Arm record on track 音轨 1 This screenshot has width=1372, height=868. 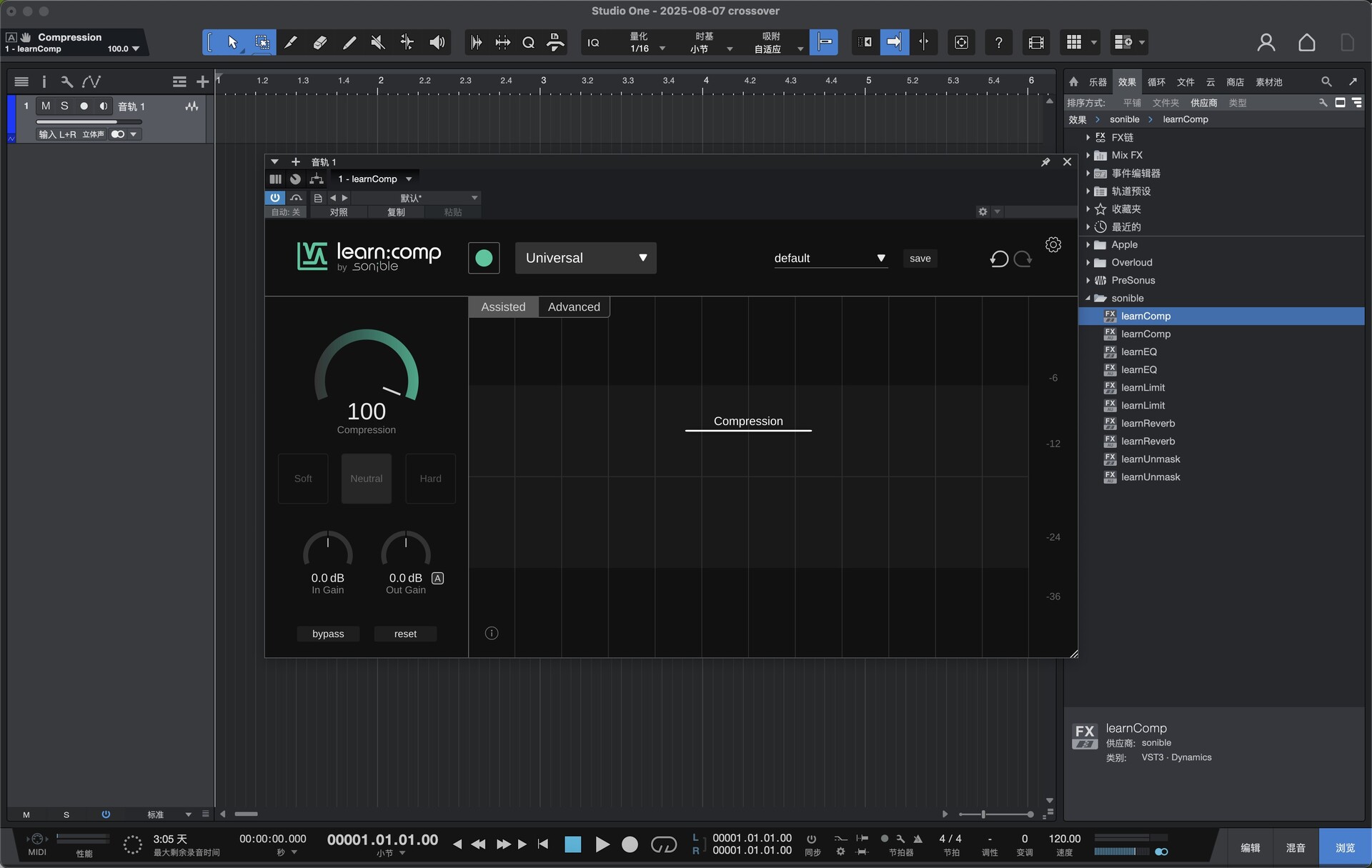(84, 106)
